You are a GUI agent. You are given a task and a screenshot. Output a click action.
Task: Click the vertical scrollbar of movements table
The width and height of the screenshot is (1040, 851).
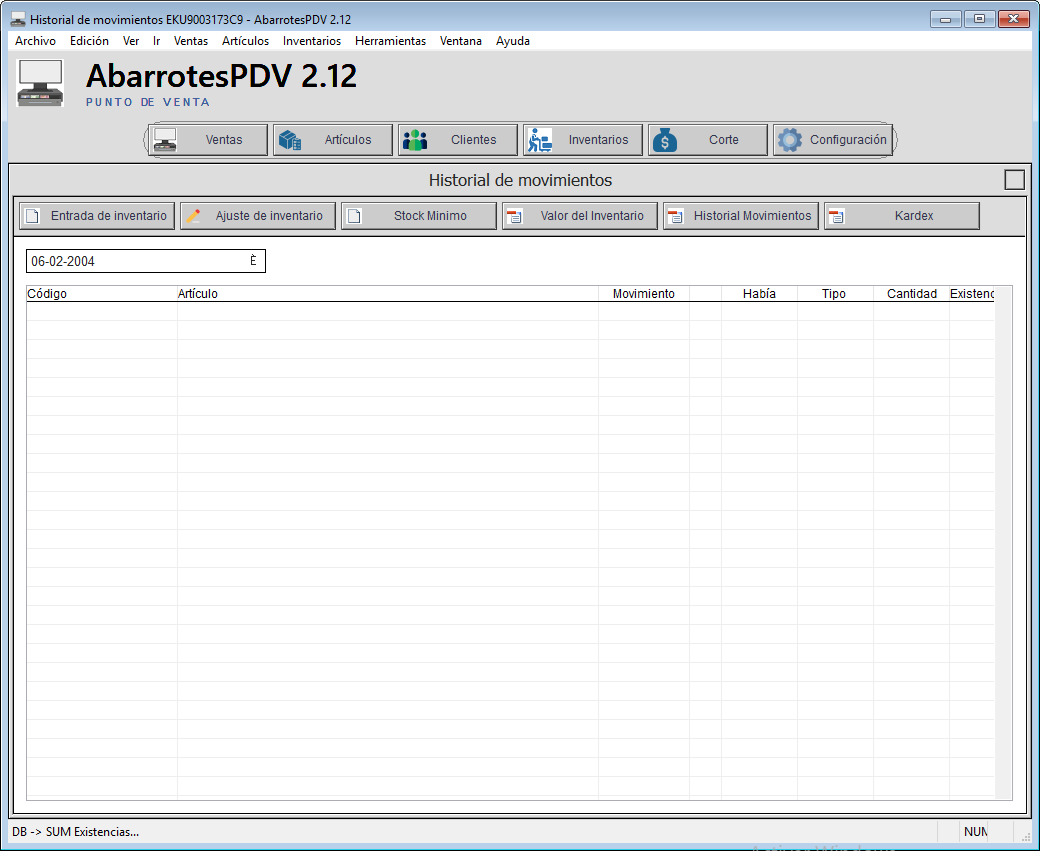[x=1004, y=543]
